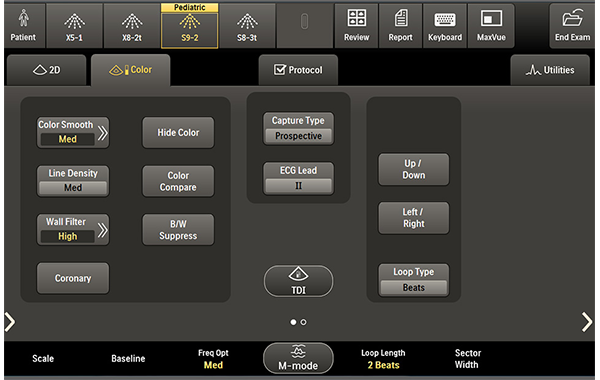Image resolution: width=600 pixels, height=380 pixels.
Task: Activate the M-mode button
Action: [x=298, y=358]
